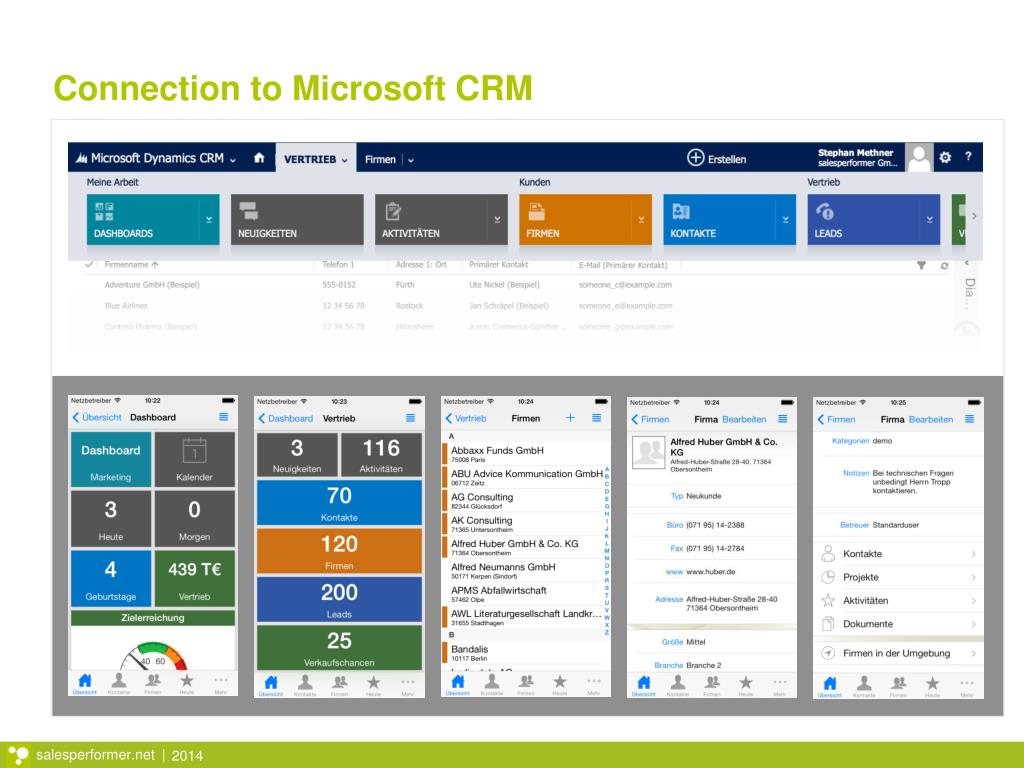Tap contacts icon in Firmen list tab bar
Viewport: 1024px width, 768px height.
pos(492,683)
